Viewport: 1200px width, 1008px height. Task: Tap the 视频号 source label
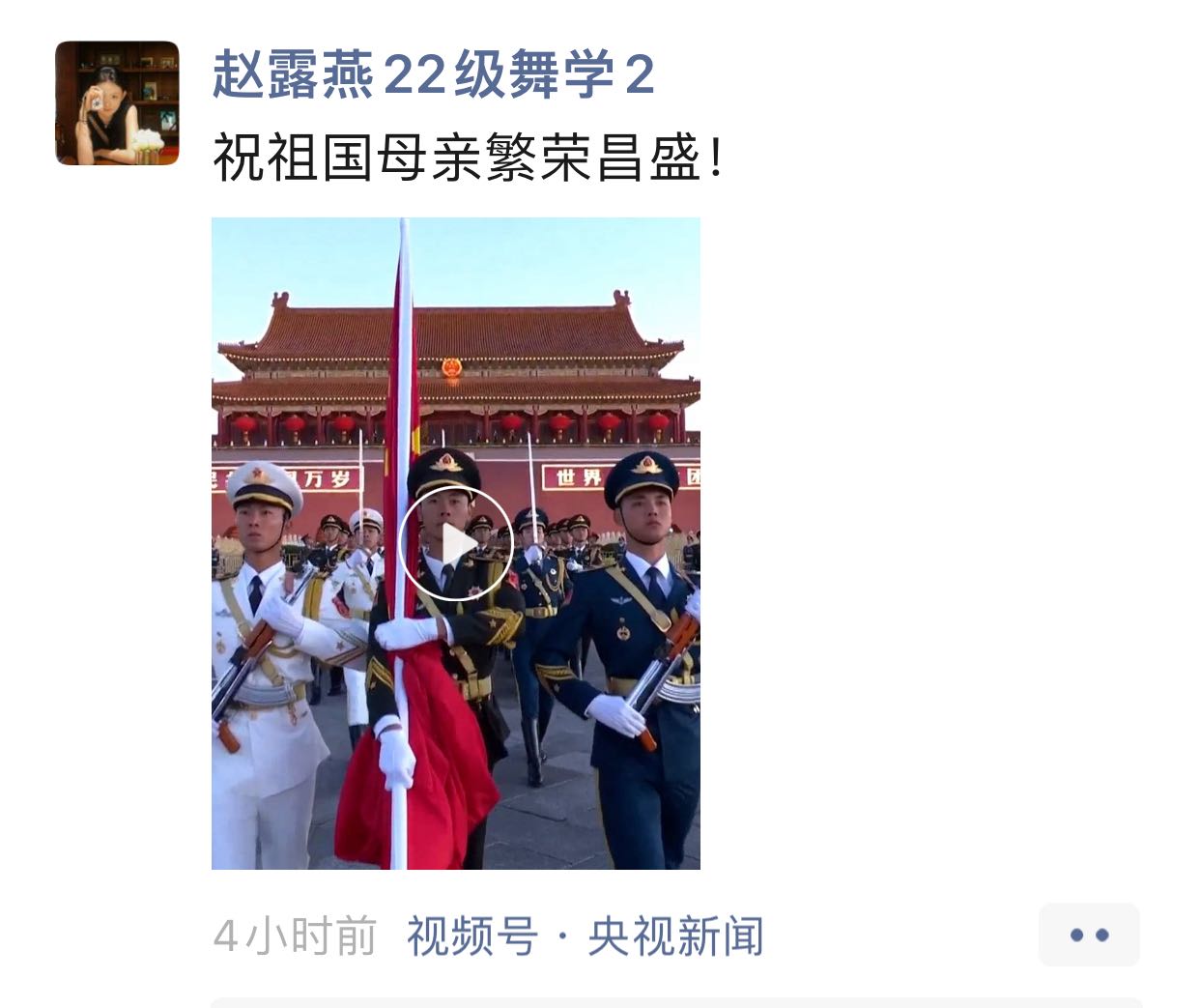coord(471,936)
